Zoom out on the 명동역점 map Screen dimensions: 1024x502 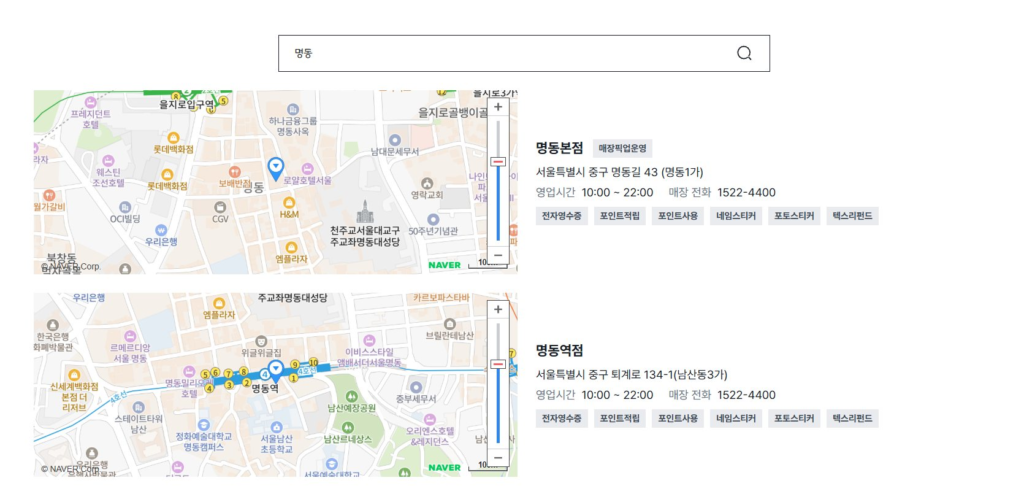[x=498, y=458]
